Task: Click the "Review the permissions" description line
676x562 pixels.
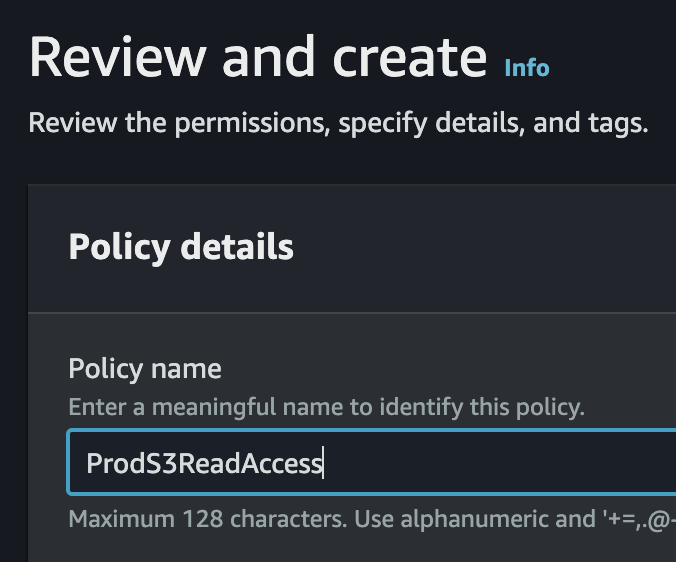Action: coord(338,124)
